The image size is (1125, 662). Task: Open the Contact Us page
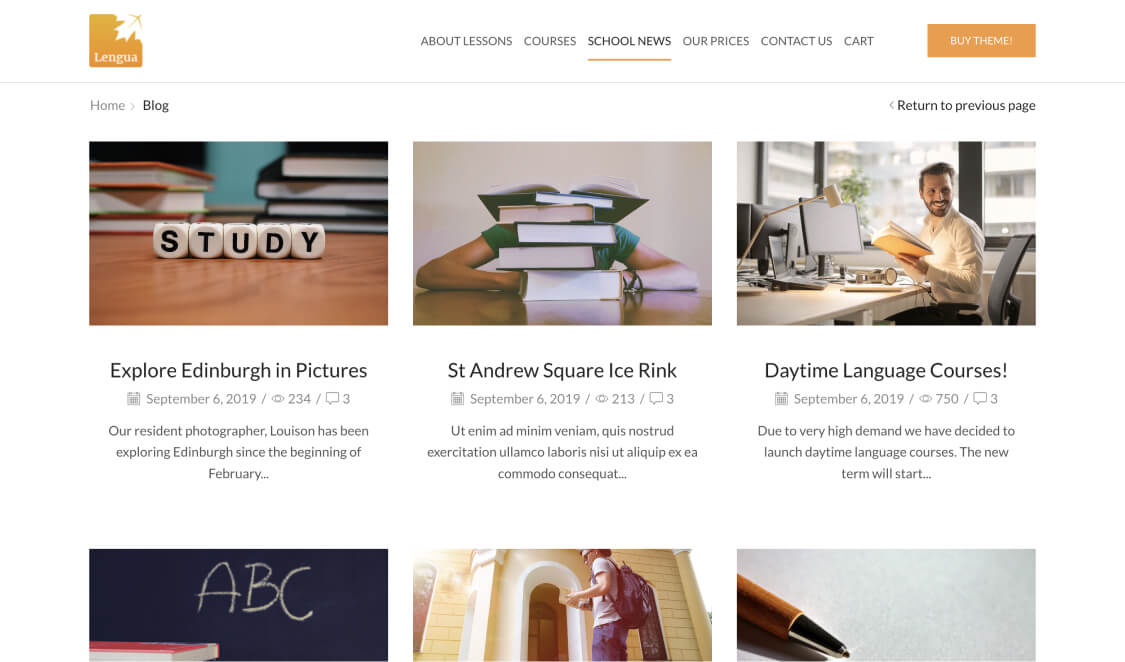tap(796, 41)
